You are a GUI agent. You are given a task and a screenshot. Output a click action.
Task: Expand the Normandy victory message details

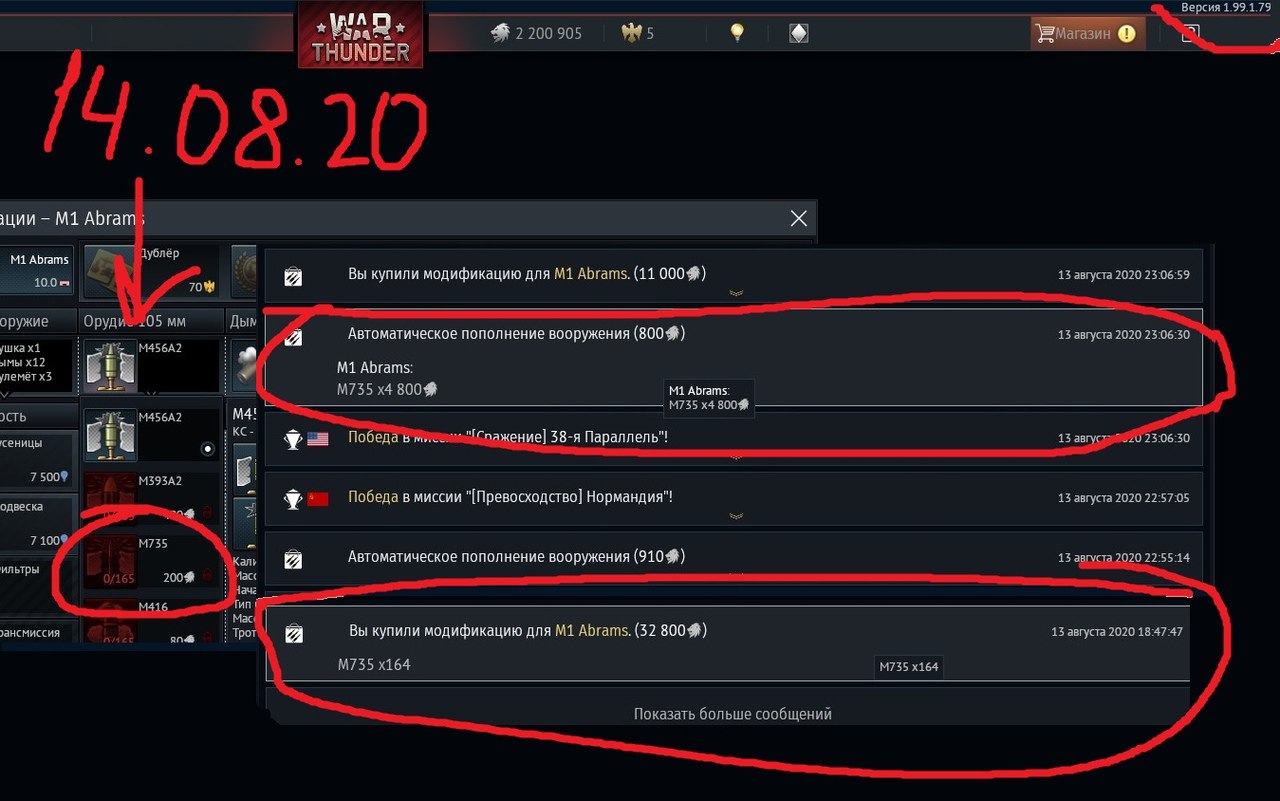pos(733,497)
